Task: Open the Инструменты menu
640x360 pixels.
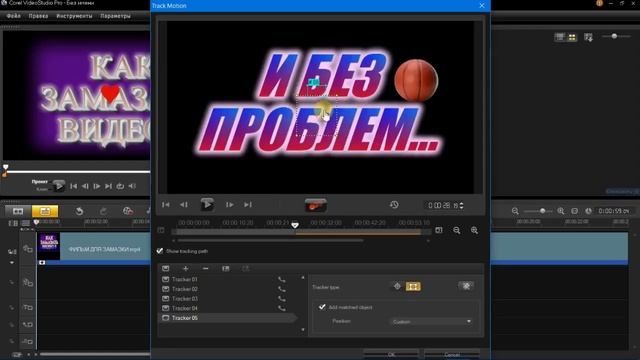Action: (x=74, y=16)
